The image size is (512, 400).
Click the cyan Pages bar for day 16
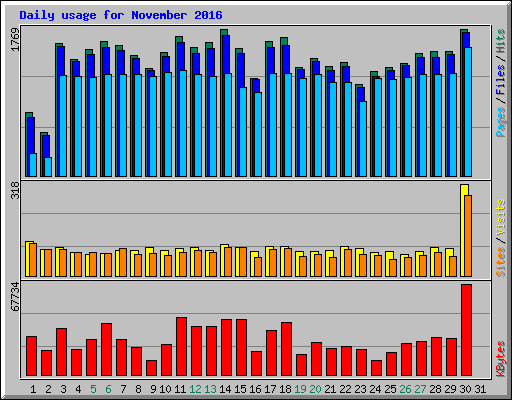pos(258,134)
